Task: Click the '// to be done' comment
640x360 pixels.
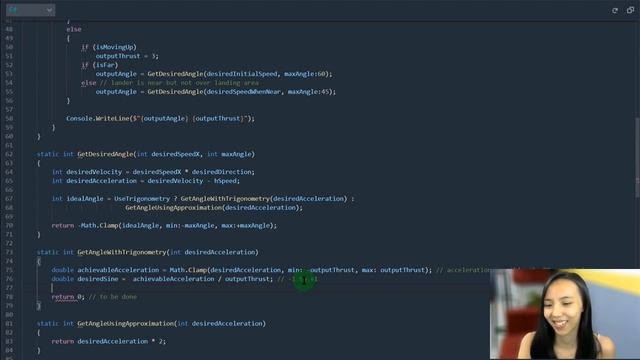Action: click(113, 297)
